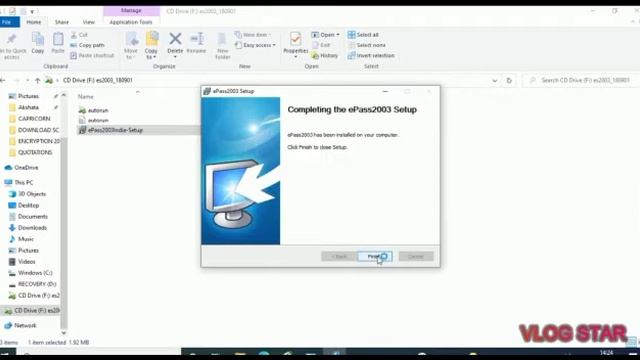Click Copy path in the ribbon
This screenshot has width=640, height=360.
[x=87, y=45]
